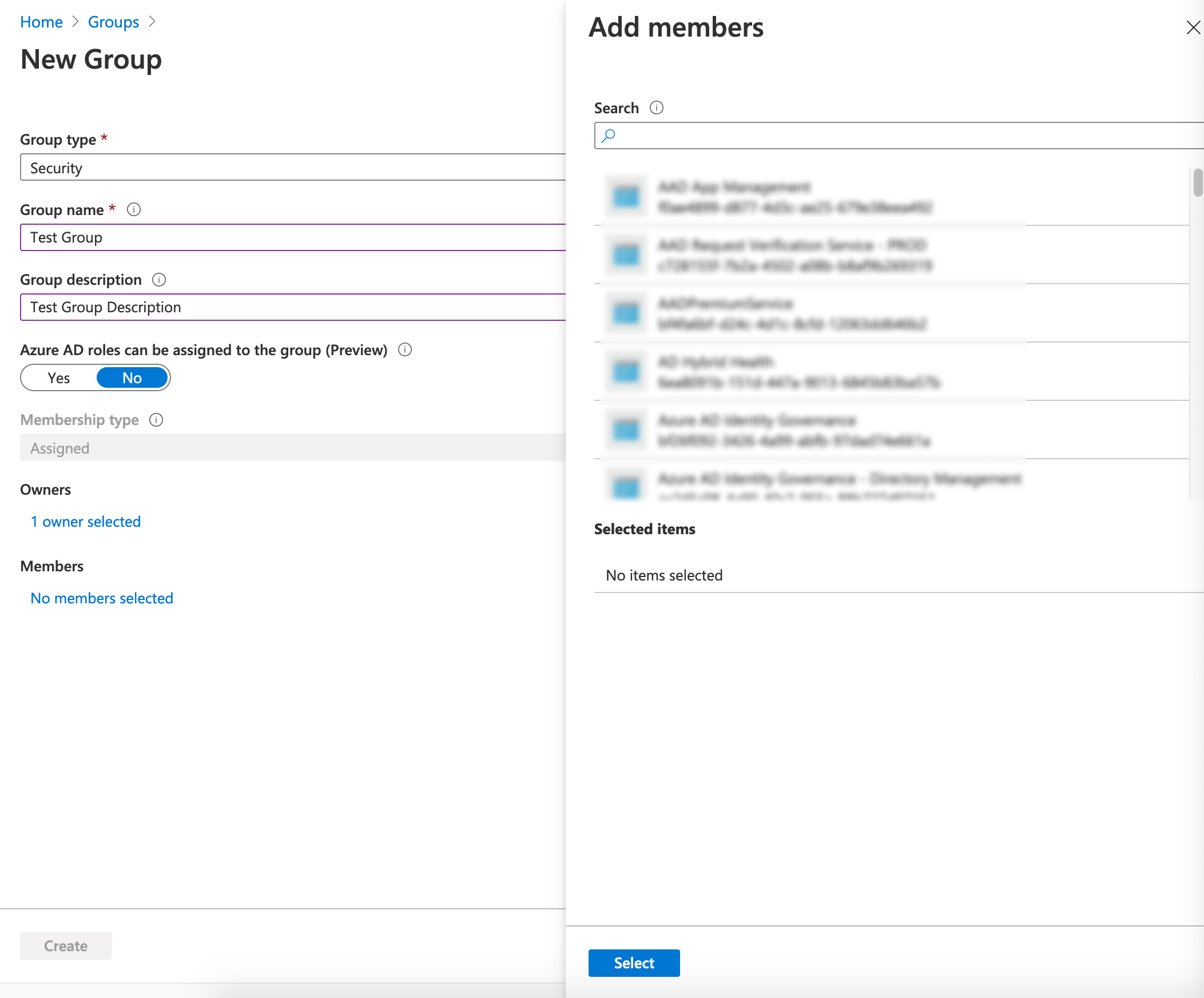This screenshot has width=1204, height=998.
Task: Set Azure AD roles toggle to Yes
Action: [x=58, y=377]
